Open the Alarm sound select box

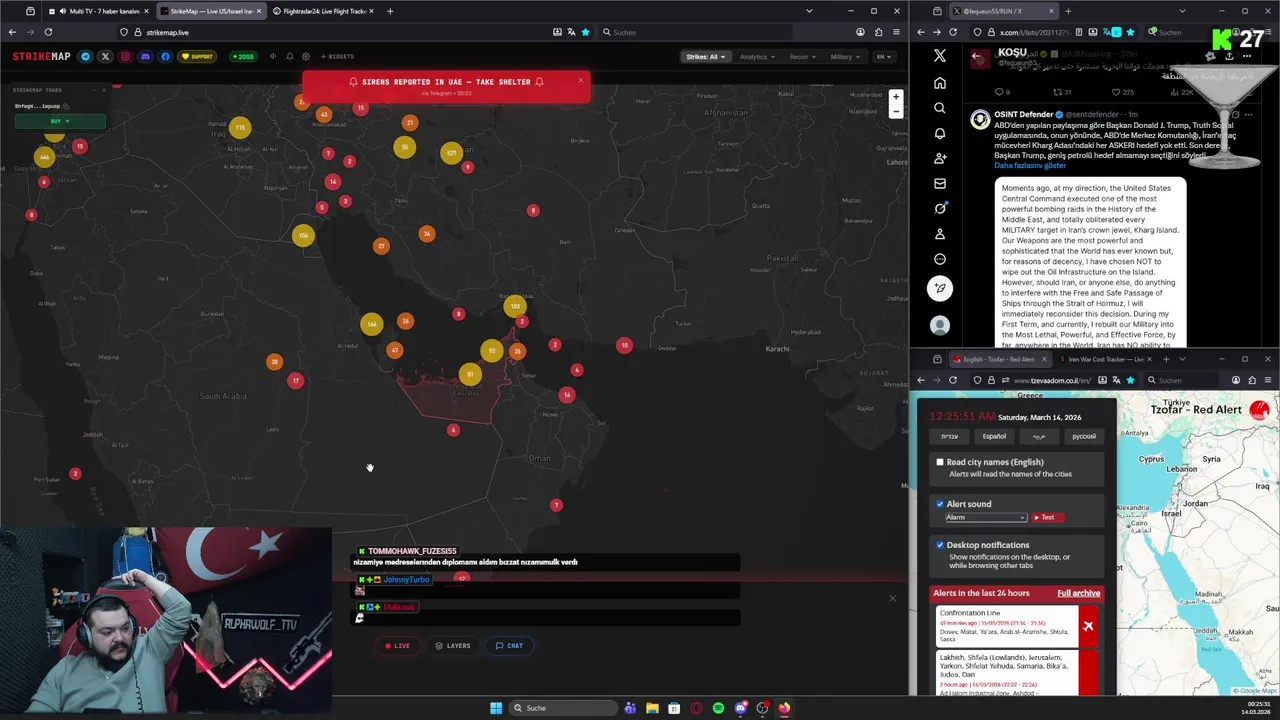(x=986, y=517)
